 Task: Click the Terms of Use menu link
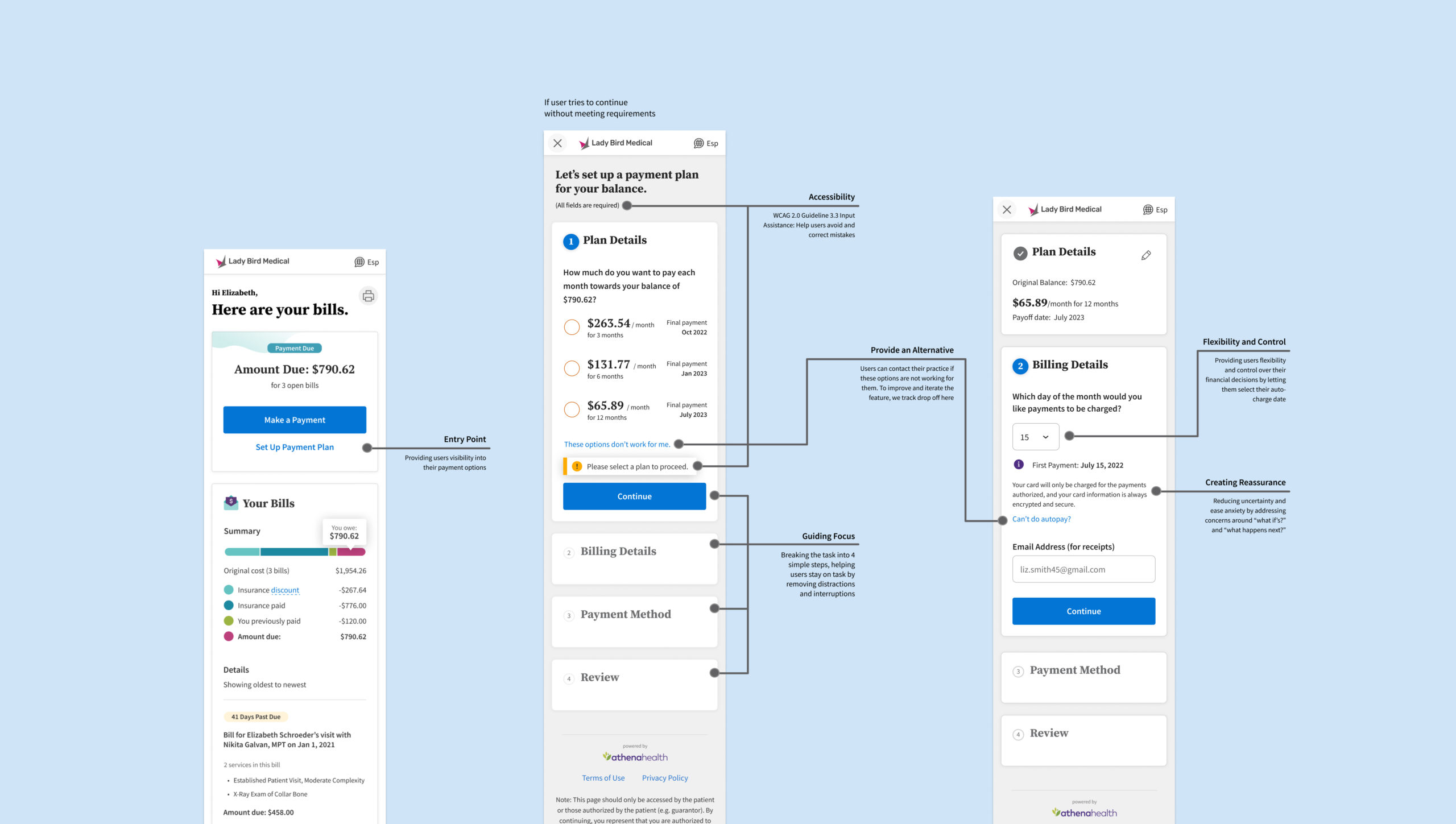(x=601, y=778)
